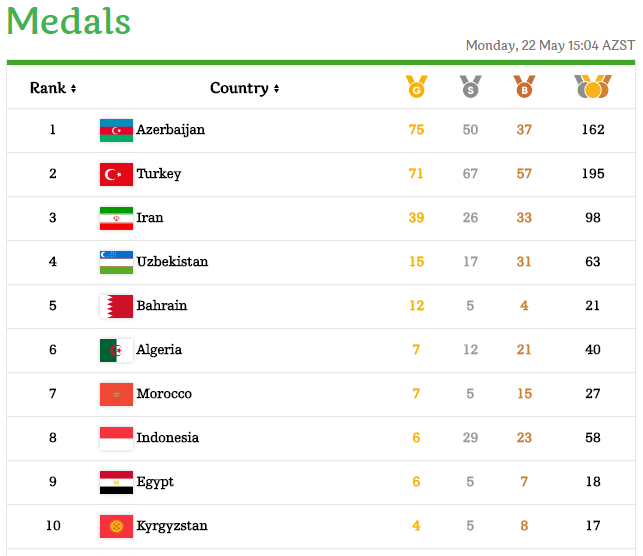643x556 pixels.
Task: Click the Algeria flag icon
Action: pos(116,350)
